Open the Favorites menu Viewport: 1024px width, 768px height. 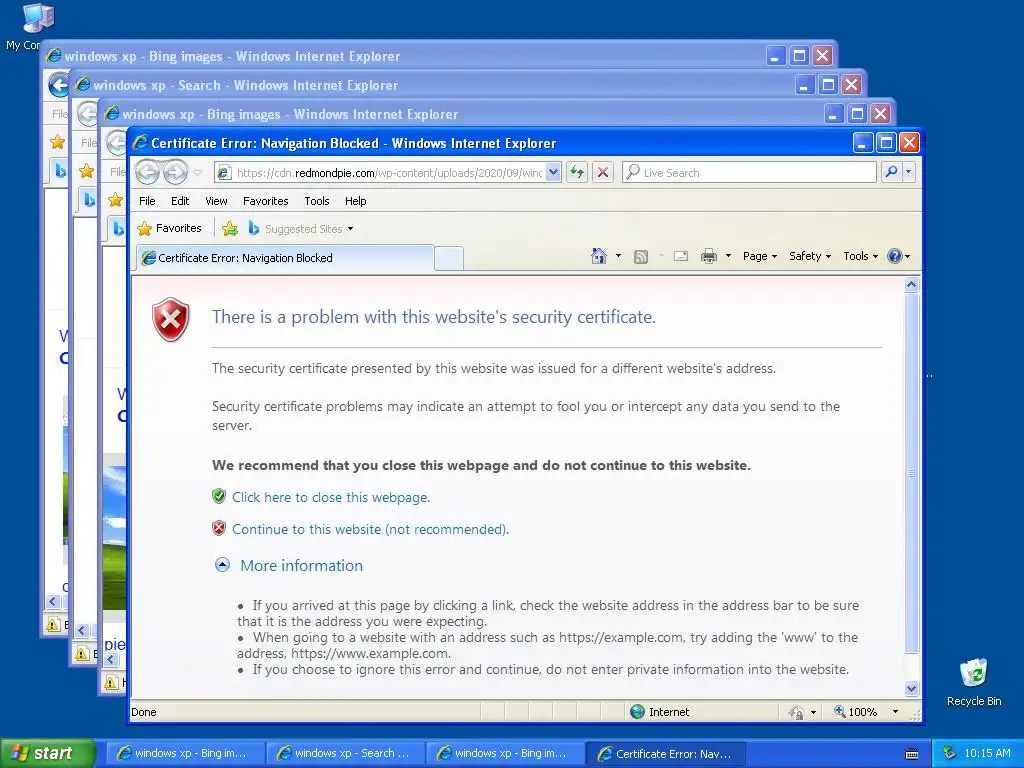(x=265, y=201)
